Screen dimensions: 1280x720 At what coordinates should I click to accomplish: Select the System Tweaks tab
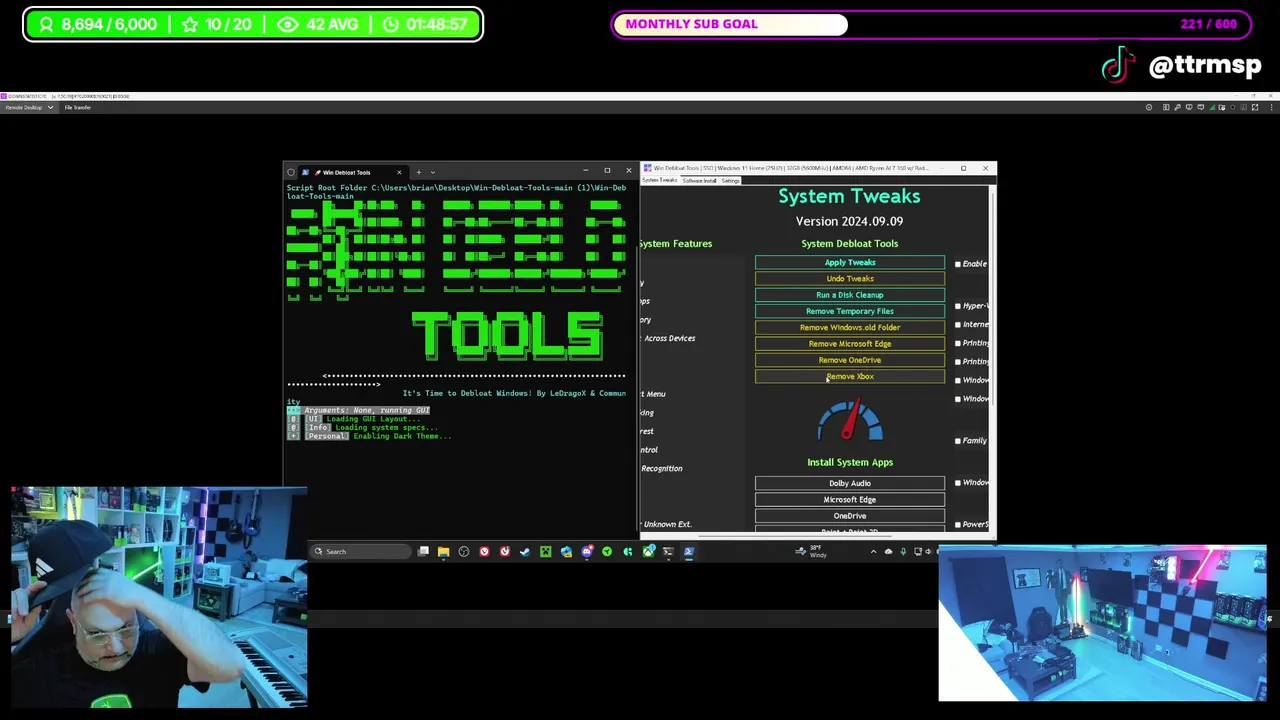(x=660, y=181)
